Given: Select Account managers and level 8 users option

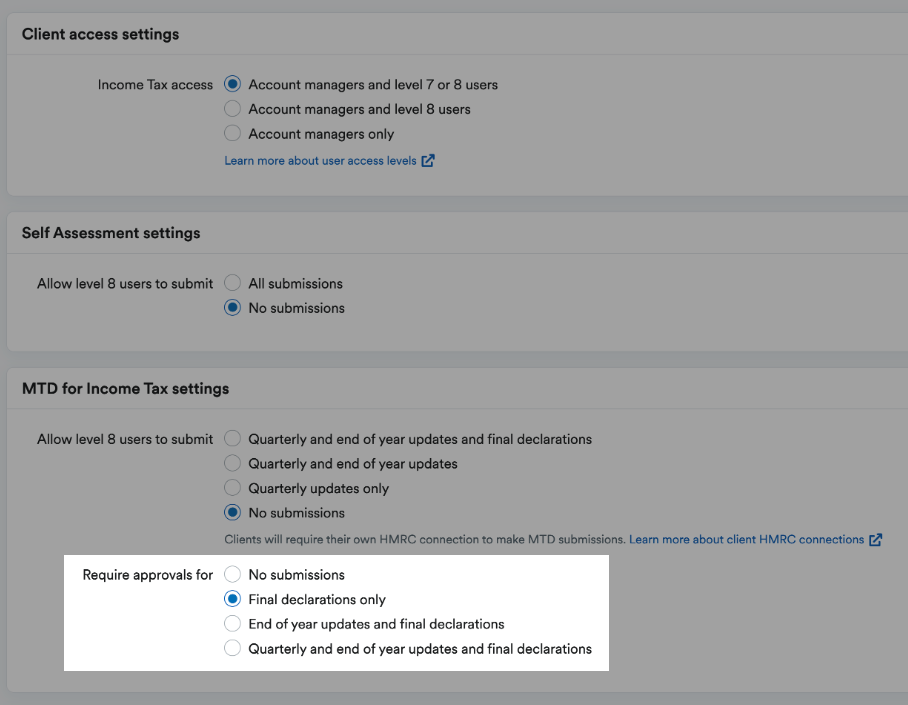Looking at the screenshot, I should tap(232, 109).
